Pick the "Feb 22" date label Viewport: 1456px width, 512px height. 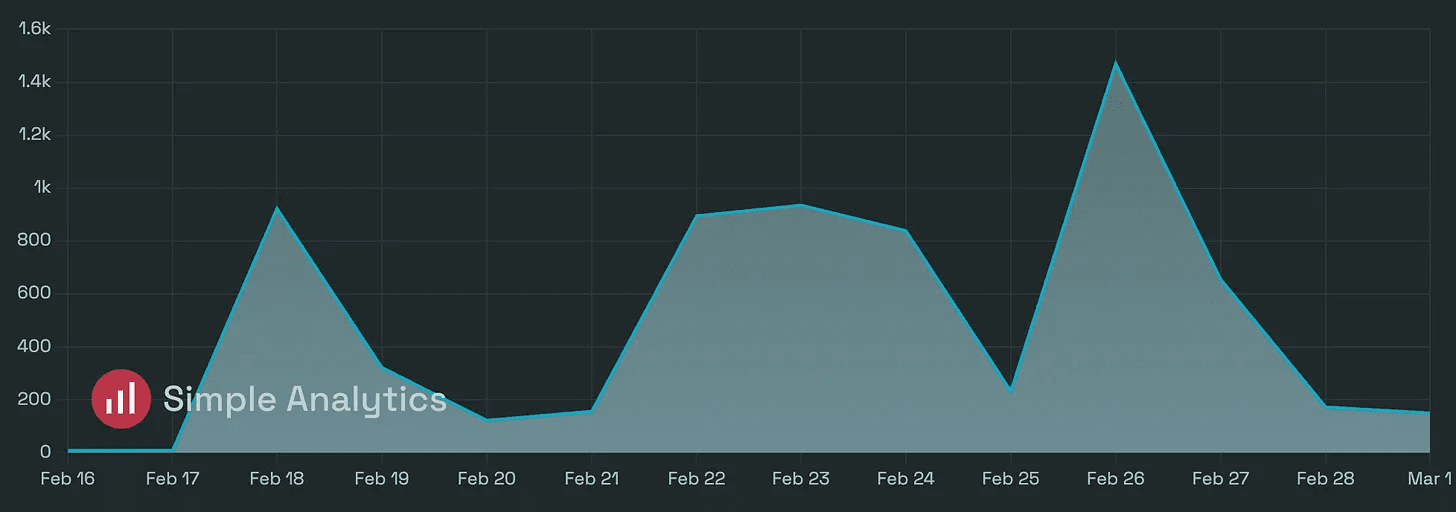pos(696,479)
